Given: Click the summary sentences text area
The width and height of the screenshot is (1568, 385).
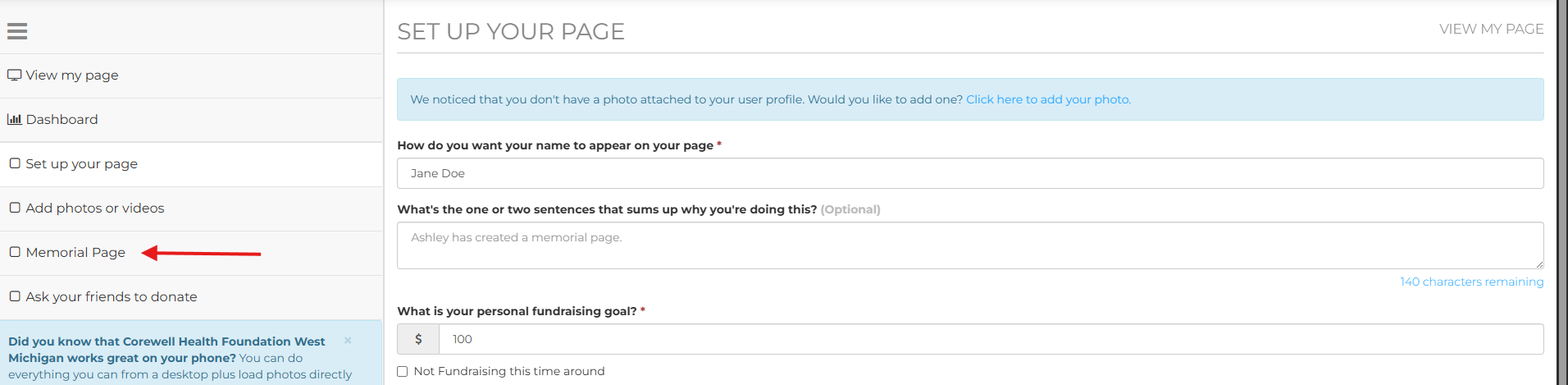Looking at the screenshot, I should pyautogui.click(x=969, y=245).
